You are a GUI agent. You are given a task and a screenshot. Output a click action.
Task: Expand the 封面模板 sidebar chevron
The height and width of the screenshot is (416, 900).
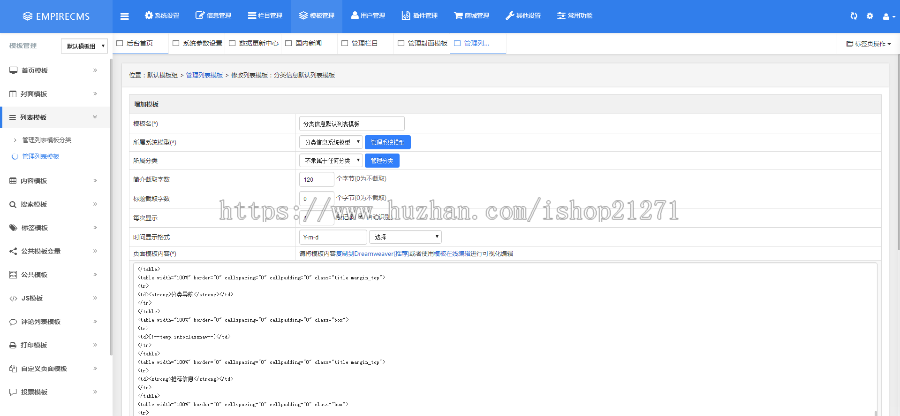95,94
